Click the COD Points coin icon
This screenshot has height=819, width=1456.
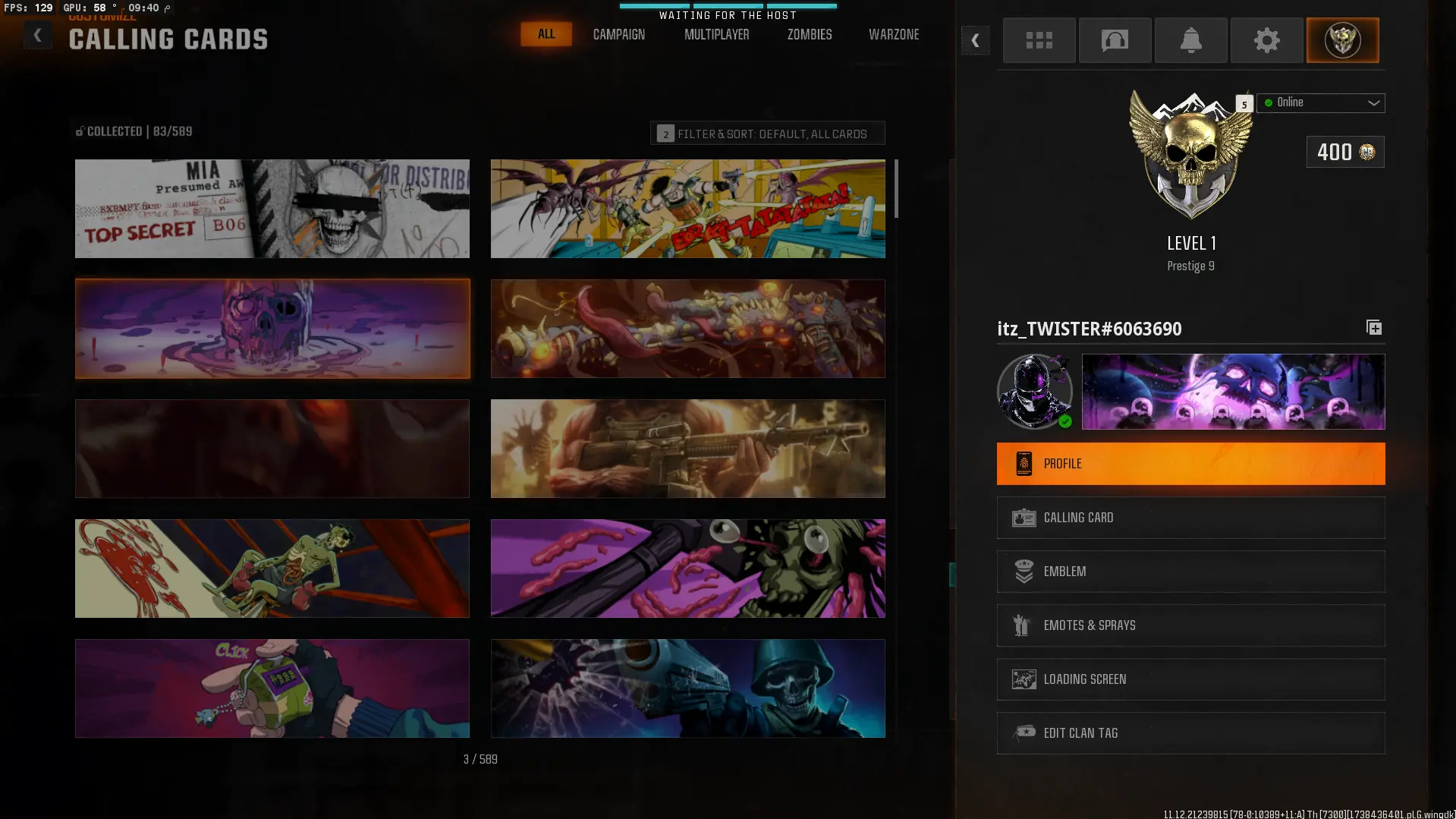[x=1367, y=152]
